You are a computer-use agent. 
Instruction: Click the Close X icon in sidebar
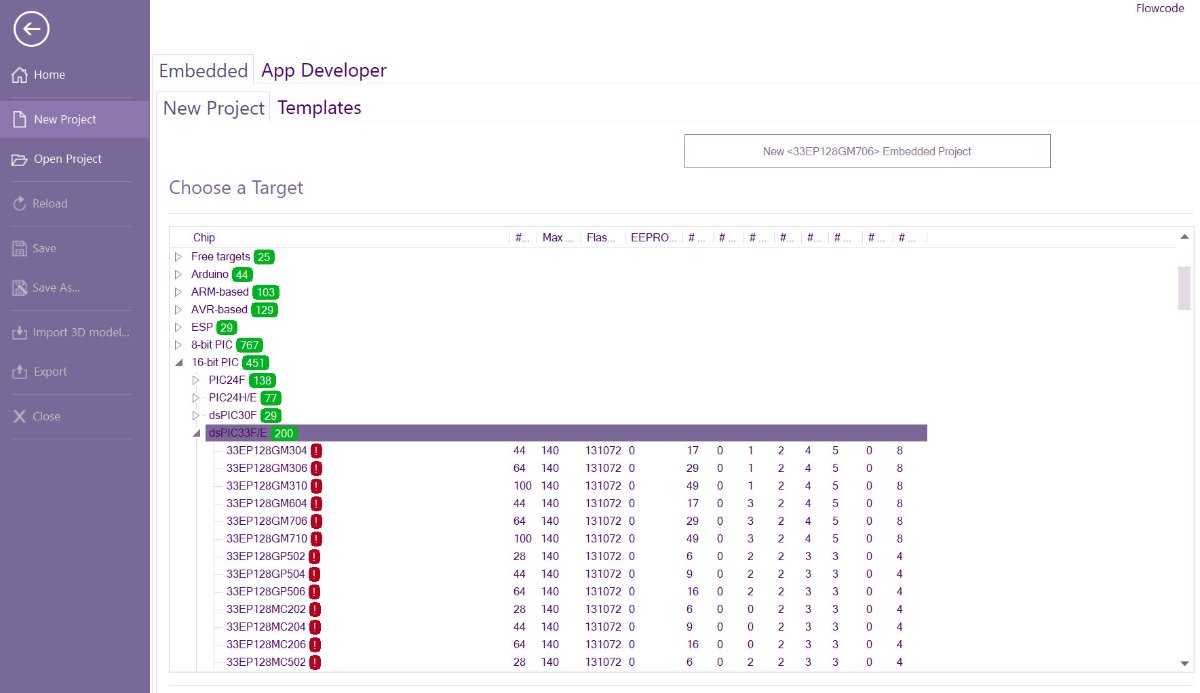(19, 416)
